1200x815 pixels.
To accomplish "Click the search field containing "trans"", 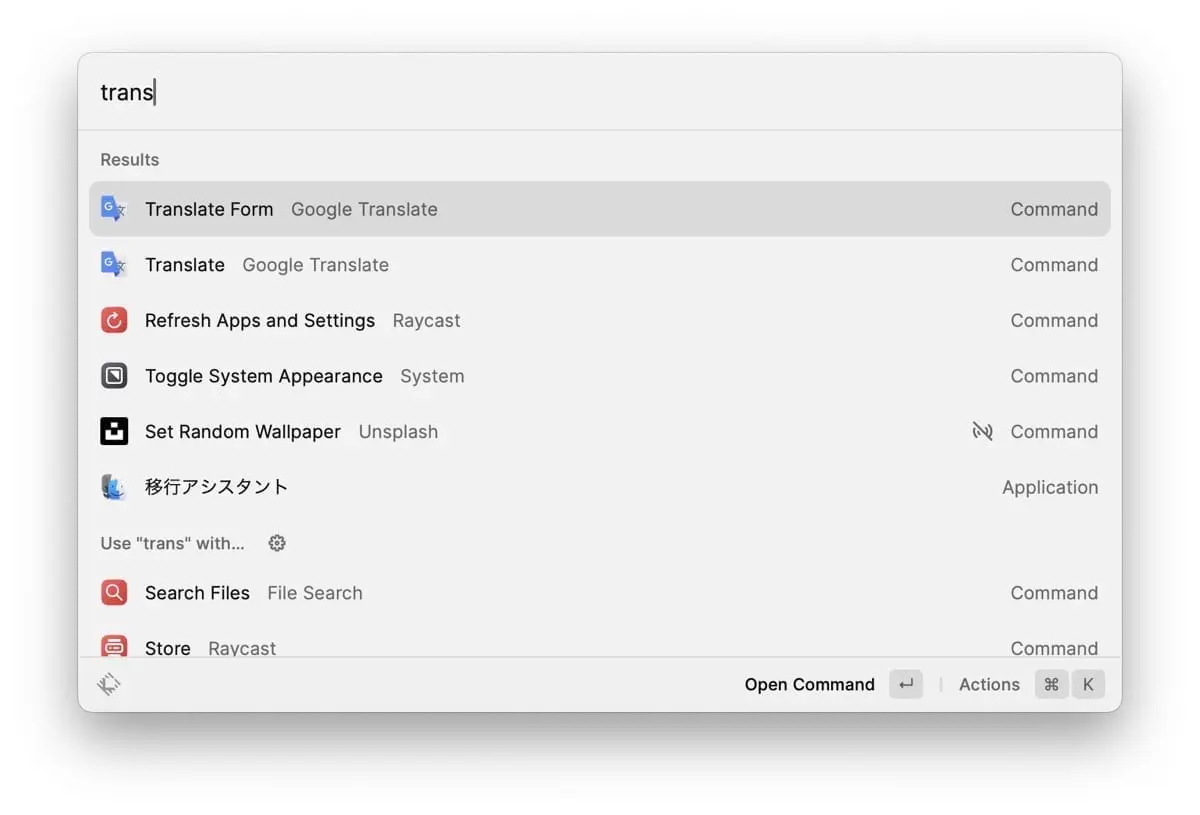I will pos(600,92).
